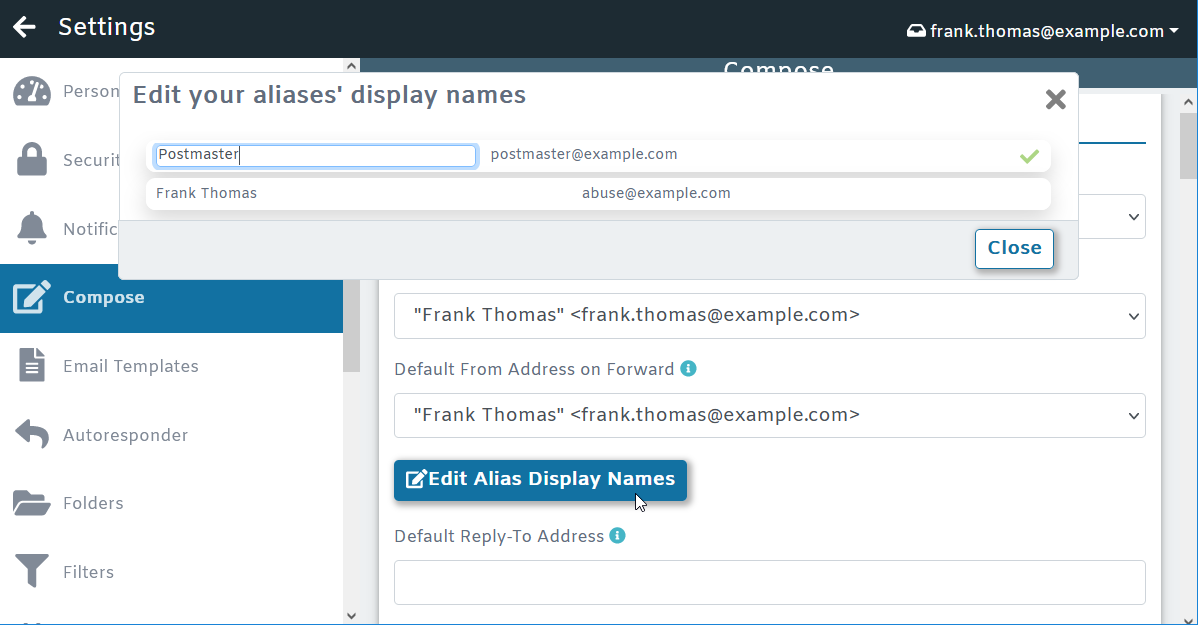Viewport: 1198px width, 625px height.
Task: Click the Autoresponder reply arrow icon
Action: tap(32, 435)
